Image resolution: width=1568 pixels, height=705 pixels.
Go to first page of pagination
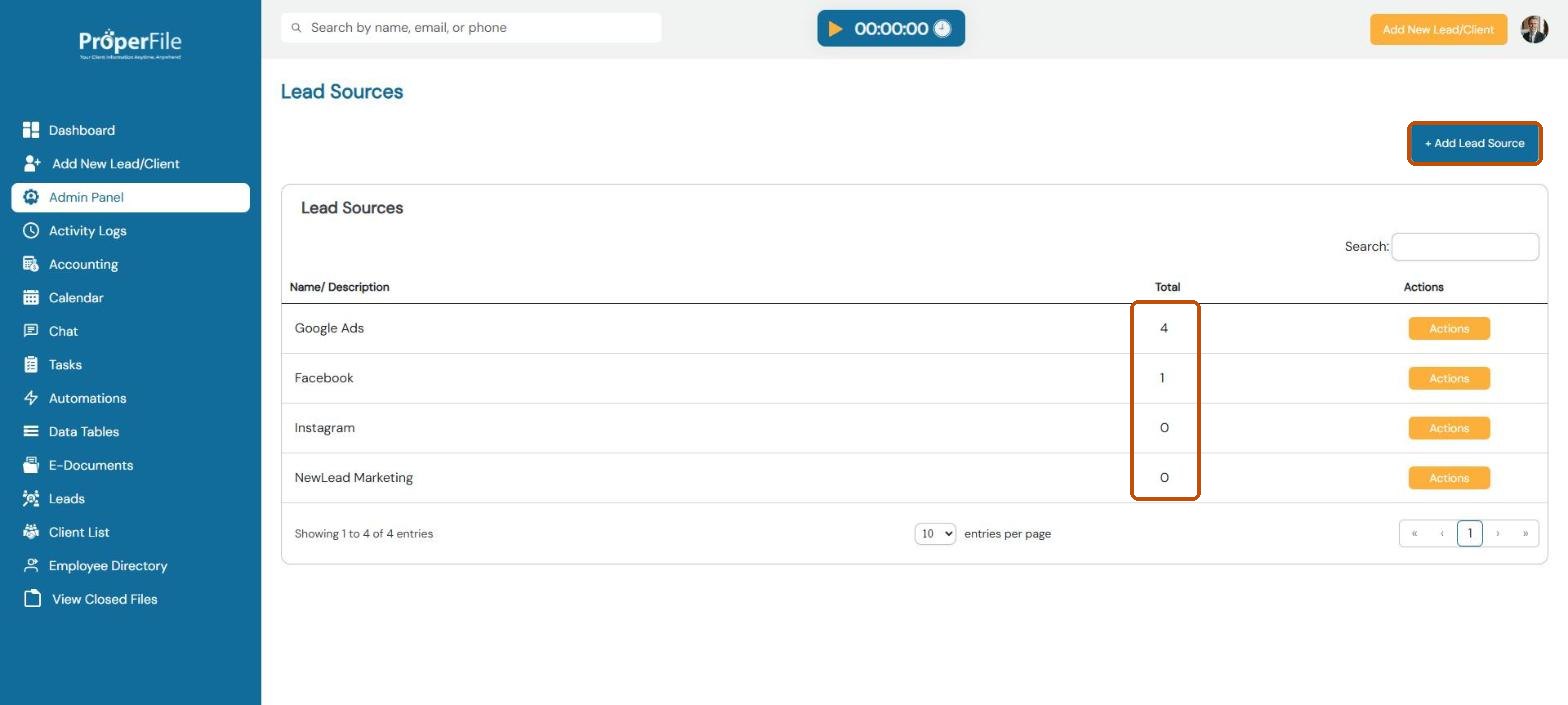coord(1414,534)
